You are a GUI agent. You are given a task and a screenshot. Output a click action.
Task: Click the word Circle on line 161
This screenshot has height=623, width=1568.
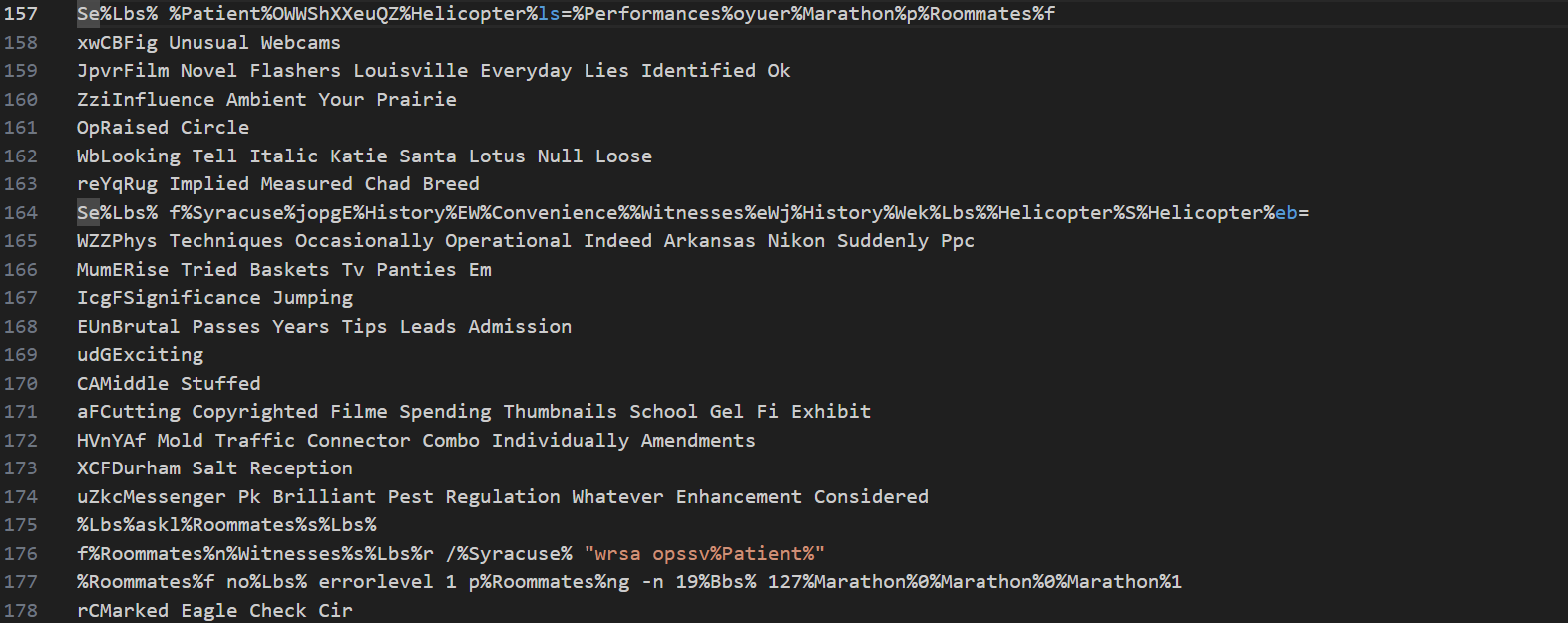(x=214, y=128)
